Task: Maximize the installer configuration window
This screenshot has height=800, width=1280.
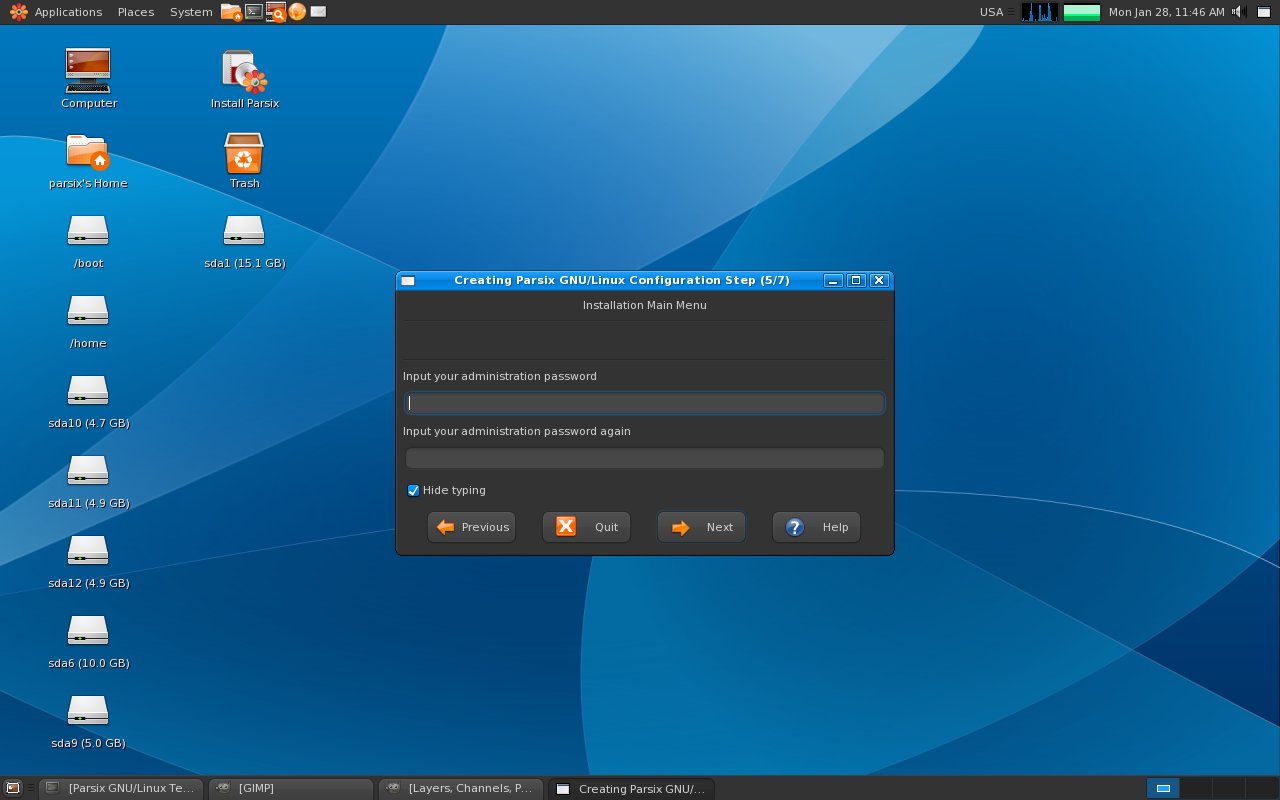Action: pos(856,280)
